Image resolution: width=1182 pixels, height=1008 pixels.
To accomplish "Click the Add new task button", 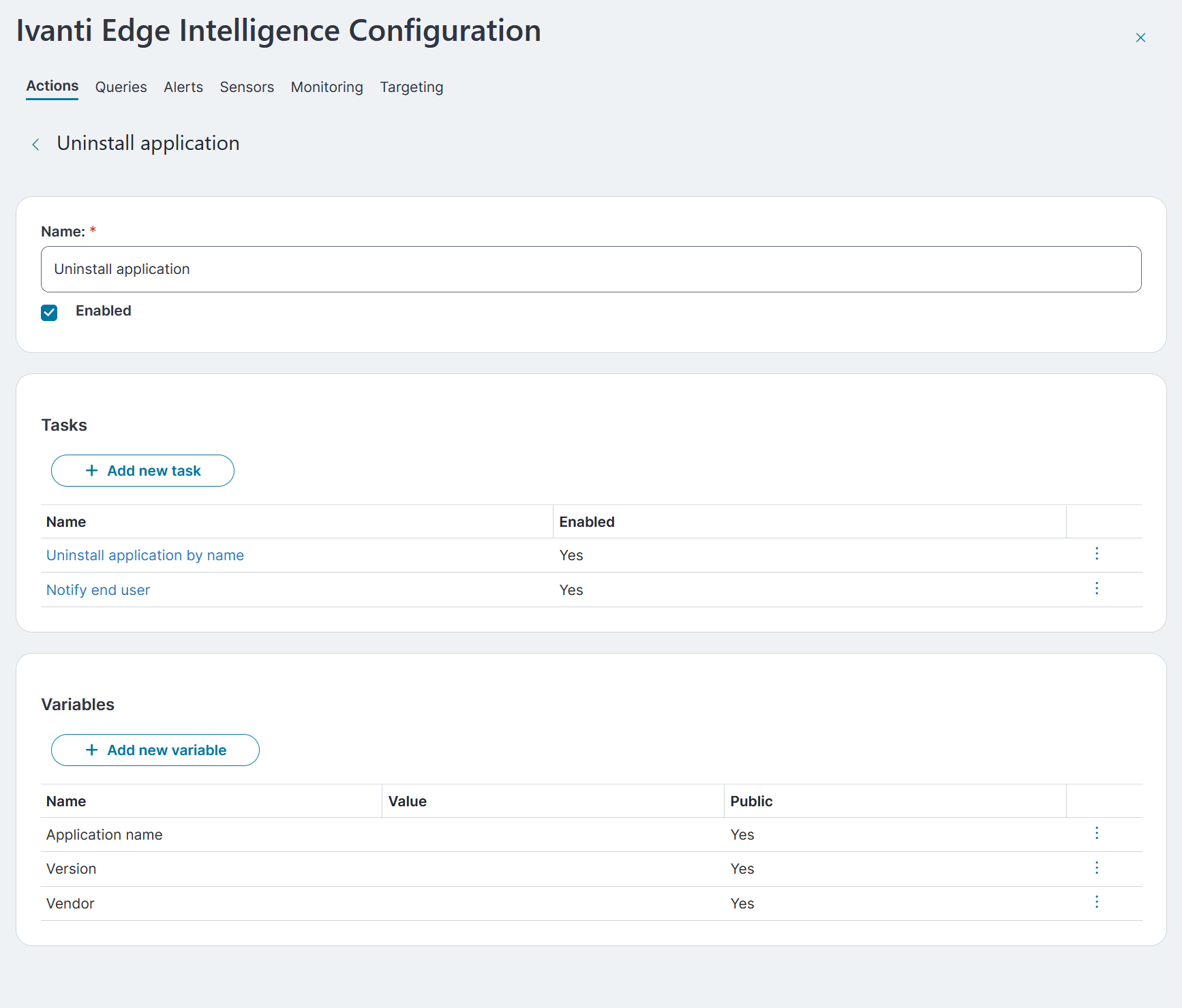I will 142,470.
